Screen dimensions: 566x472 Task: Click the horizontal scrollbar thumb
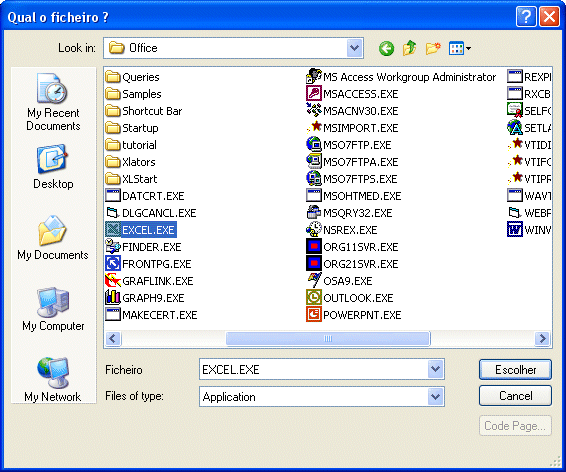click(328, 338)
